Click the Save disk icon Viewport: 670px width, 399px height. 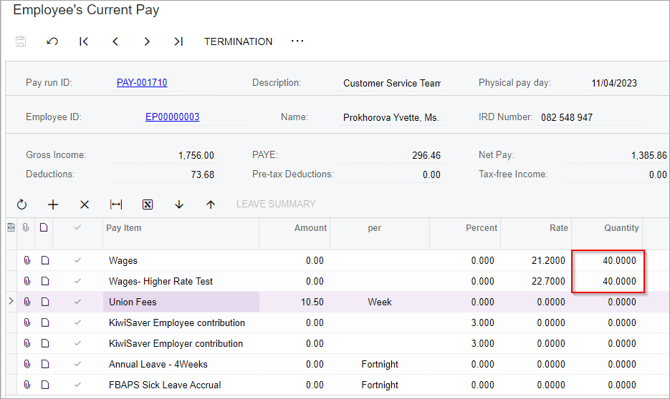[21, 41]
